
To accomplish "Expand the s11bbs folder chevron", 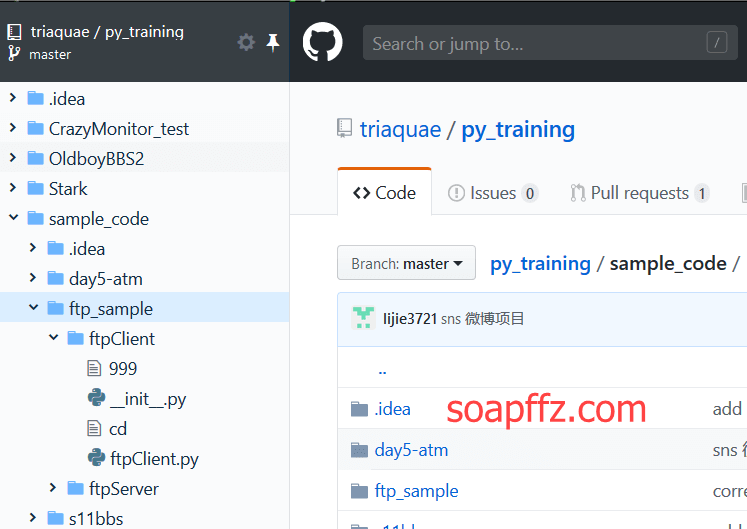I will click(33, 518).
